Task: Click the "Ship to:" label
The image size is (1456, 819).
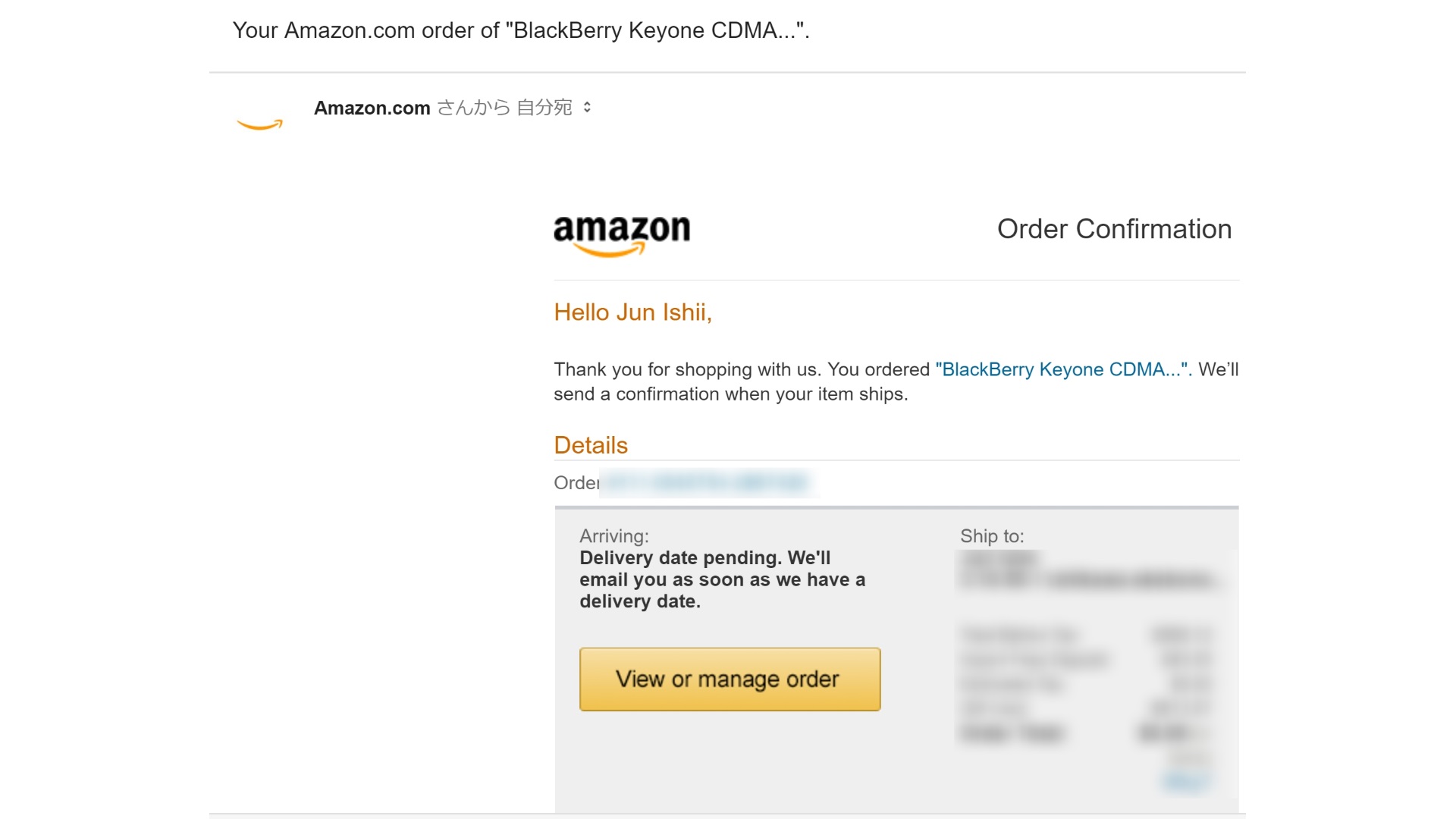Action: click(992, 536)
